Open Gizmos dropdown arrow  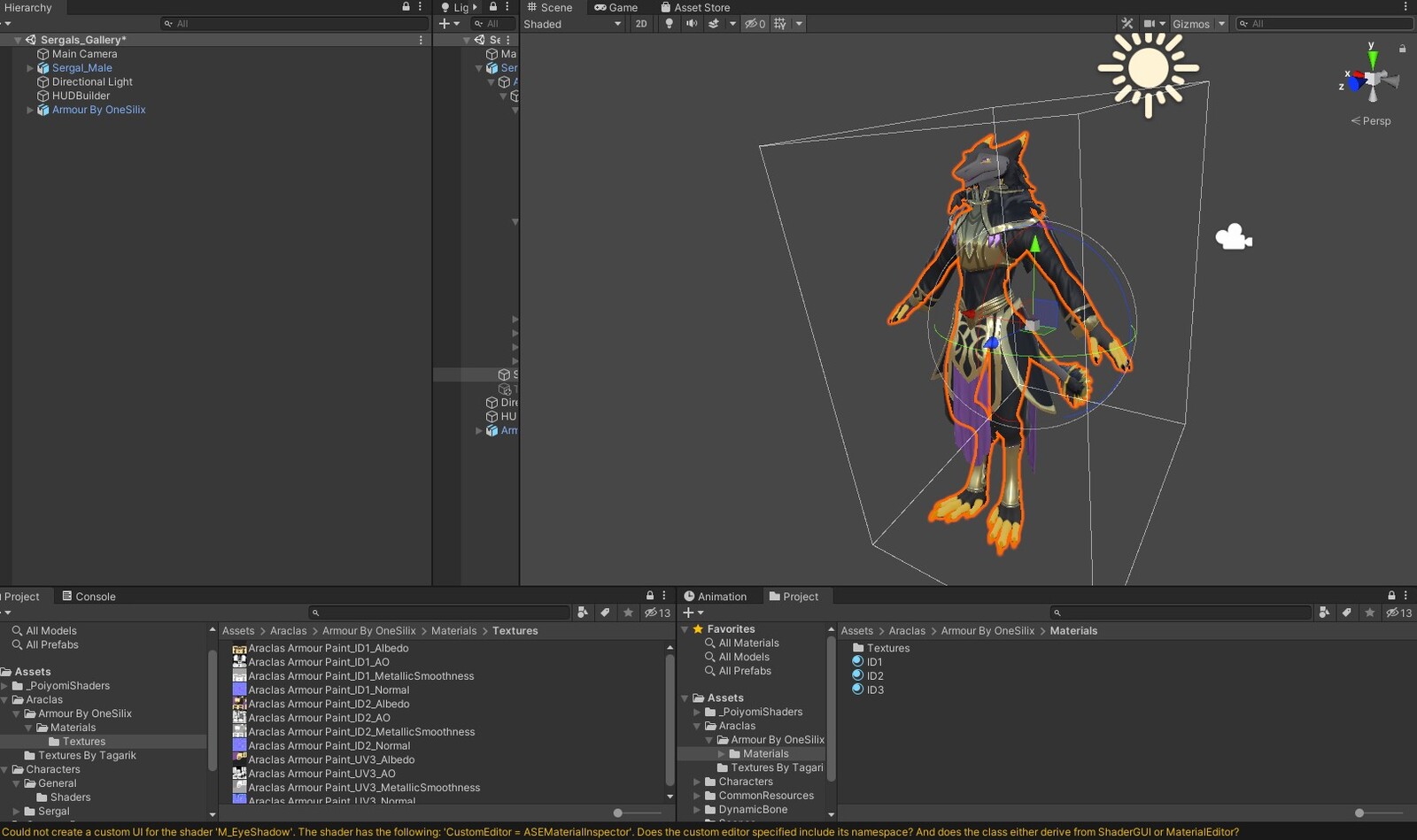coord(1221,24)
